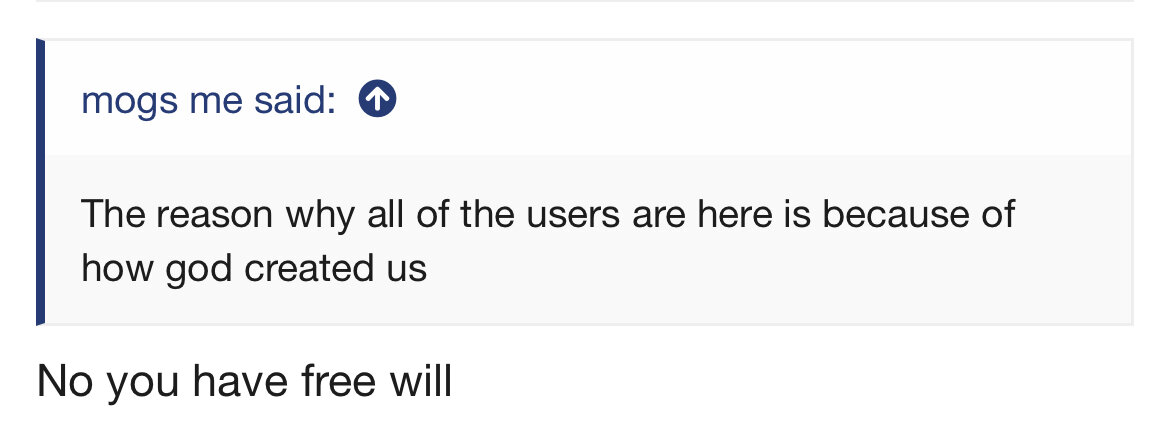This screenshot has width=1170, height=433.
Task: Click the word "No" starting the reply
Action: (64, 381)
